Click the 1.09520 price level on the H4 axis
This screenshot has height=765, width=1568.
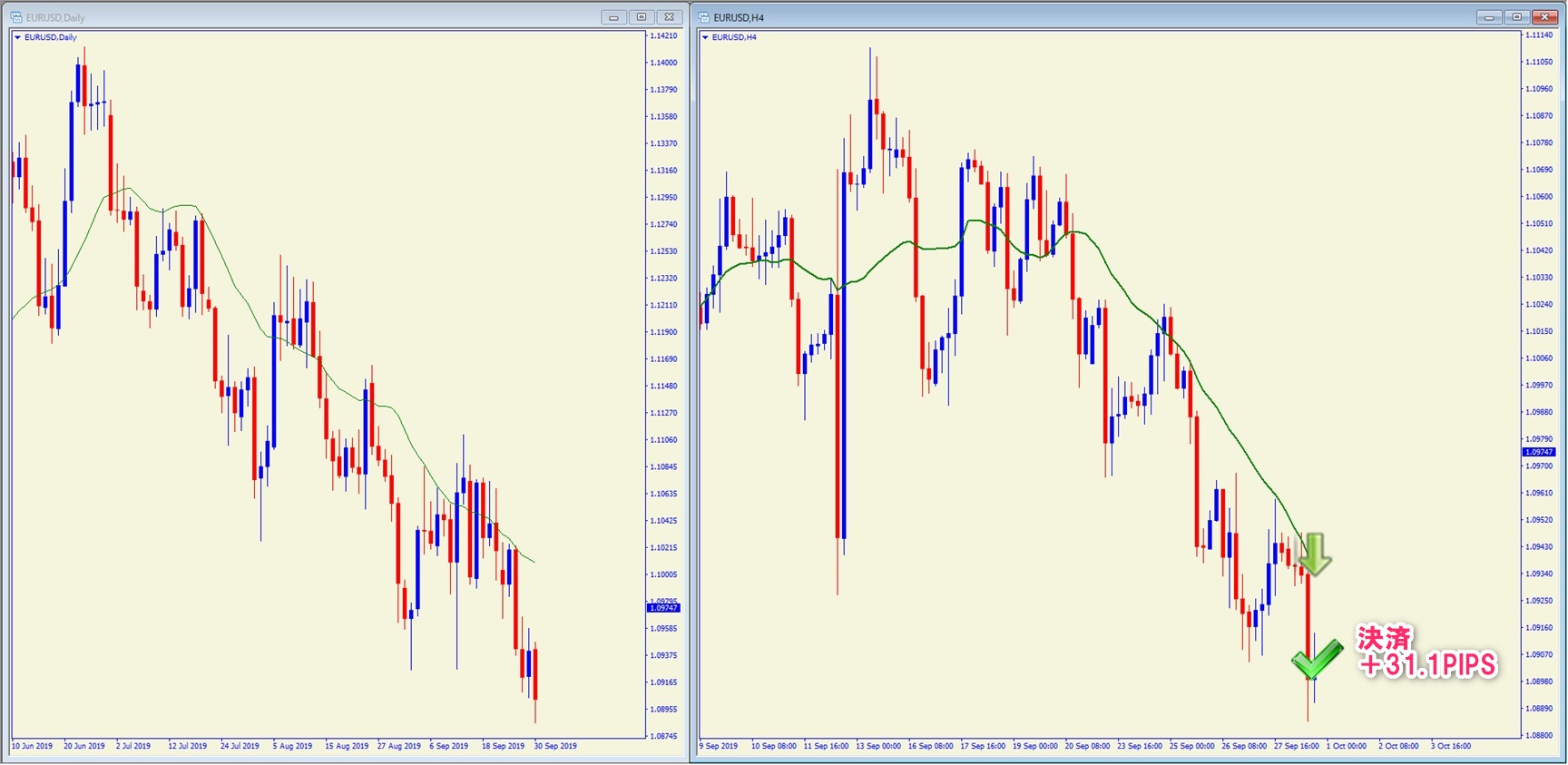(1539, 520)
